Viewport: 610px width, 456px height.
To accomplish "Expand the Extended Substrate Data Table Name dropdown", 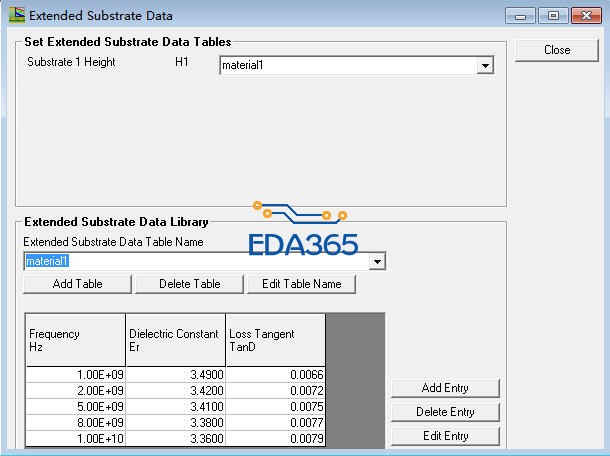I will [377, 261].
